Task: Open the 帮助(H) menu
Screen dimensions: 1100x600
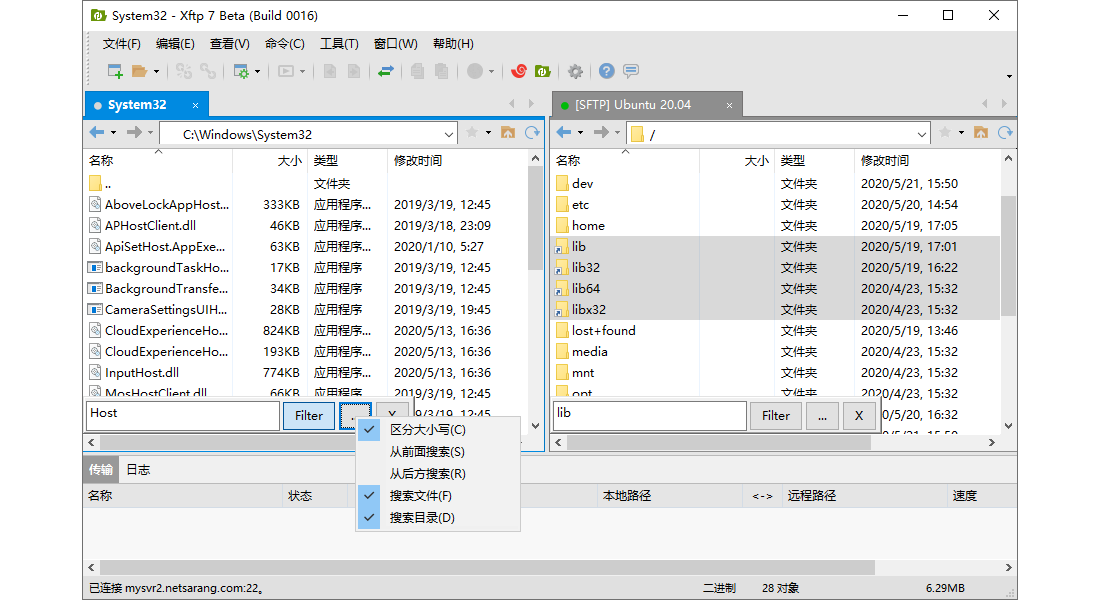Action: tap(453, 44)
